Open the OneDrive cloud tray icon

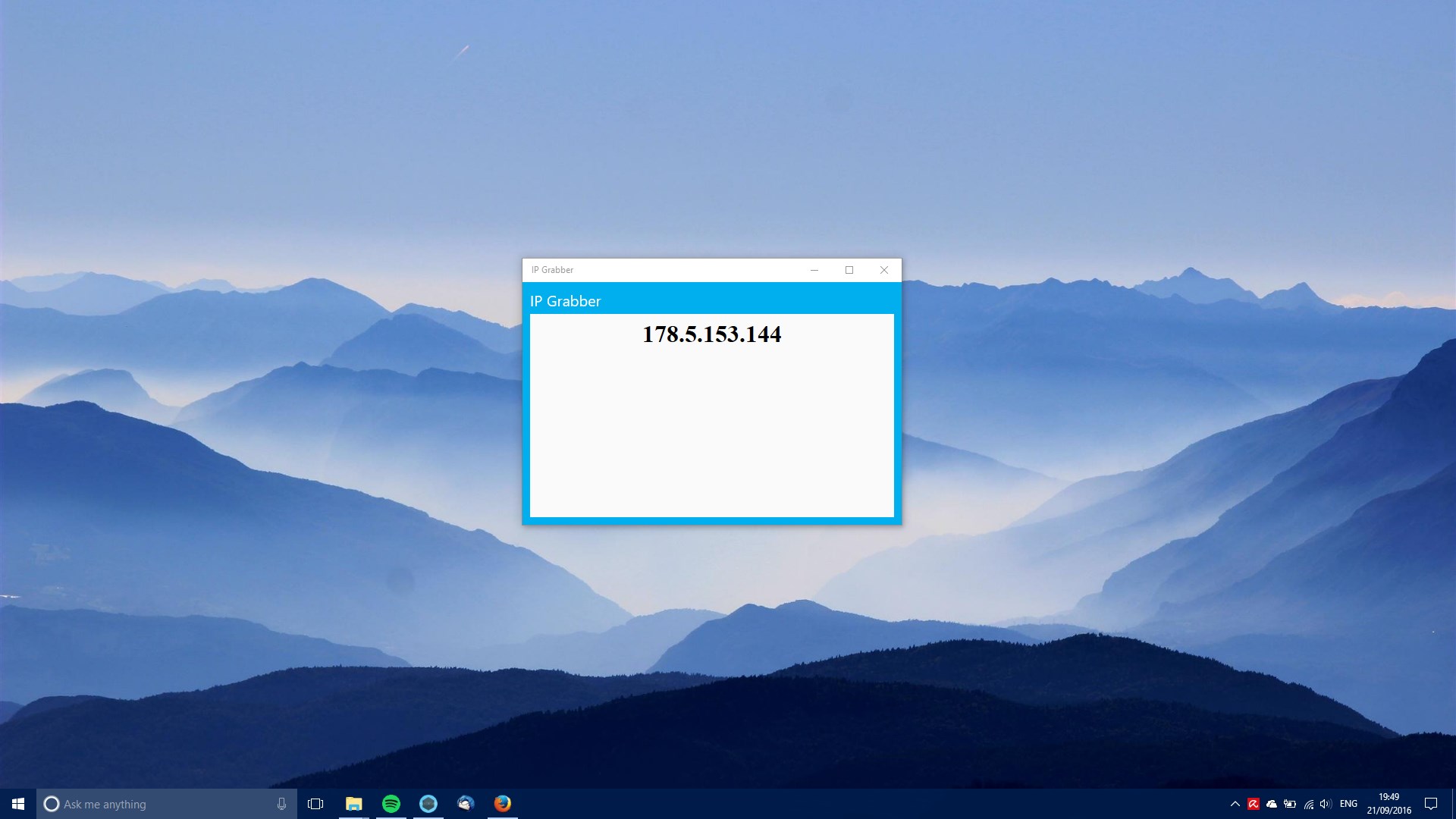pyautogui.click(x=1272, y=804)
